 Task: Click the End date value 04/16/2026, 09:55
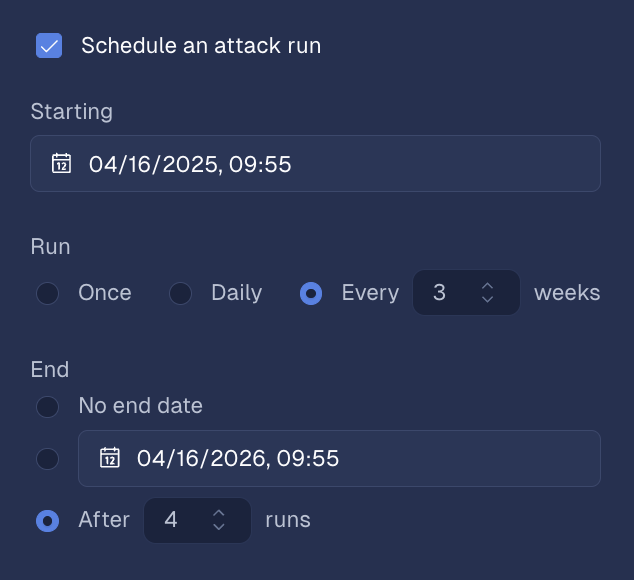pos(238,459)
